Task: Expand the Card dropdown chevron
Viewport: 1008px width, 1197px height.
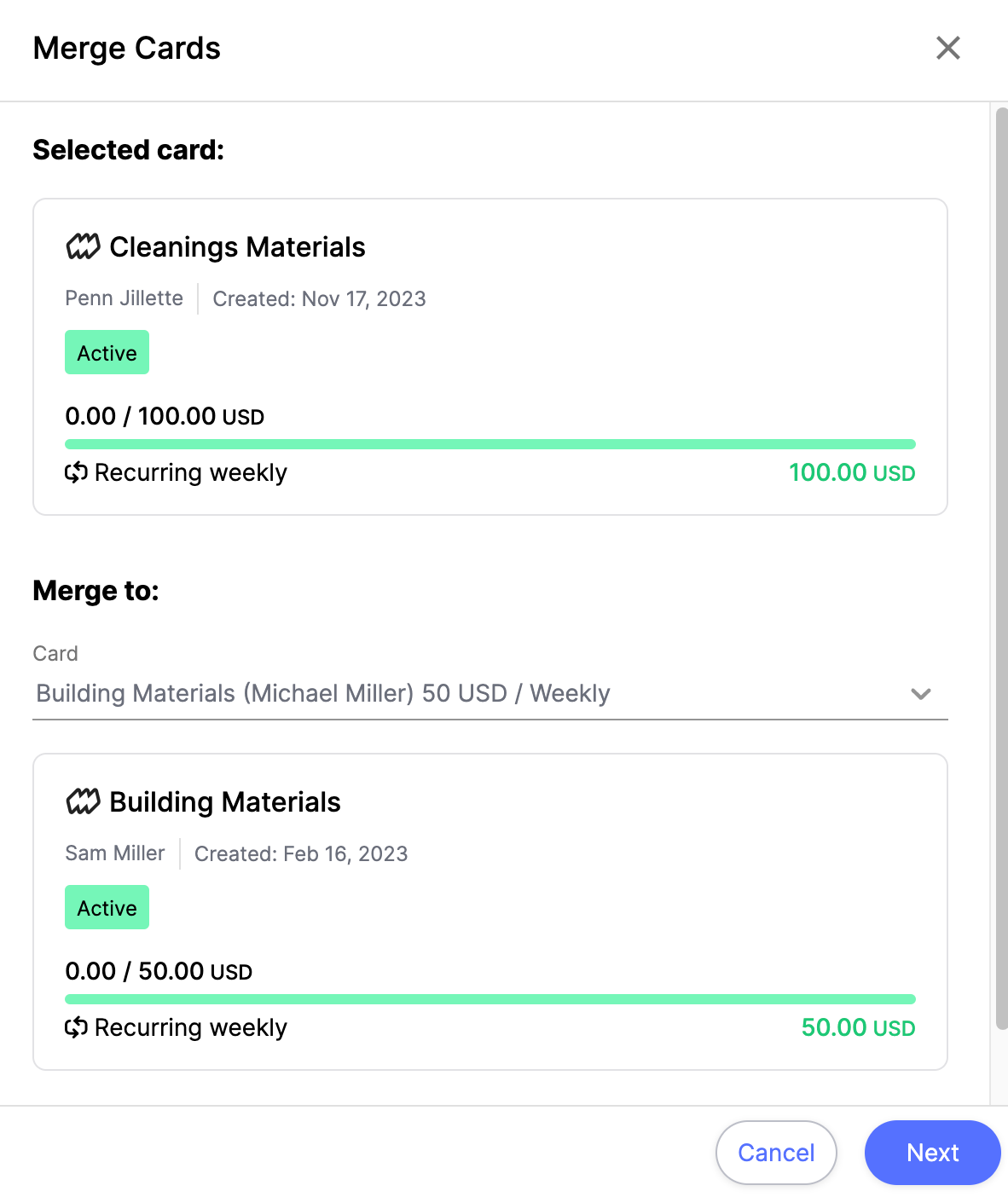Action: coord(920,694)
